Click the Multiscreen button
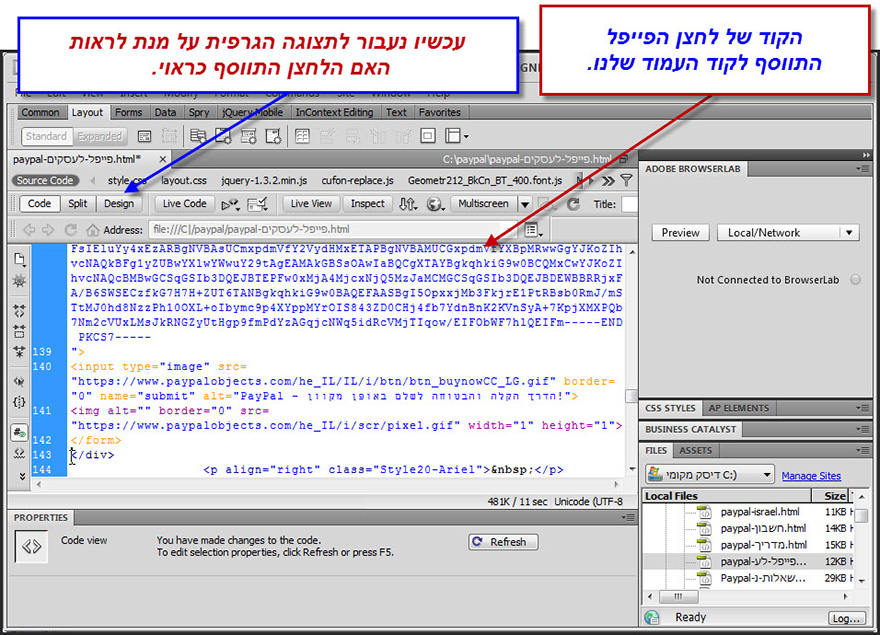The height and width of the screenshot is (635, 880). pos(483,204)
